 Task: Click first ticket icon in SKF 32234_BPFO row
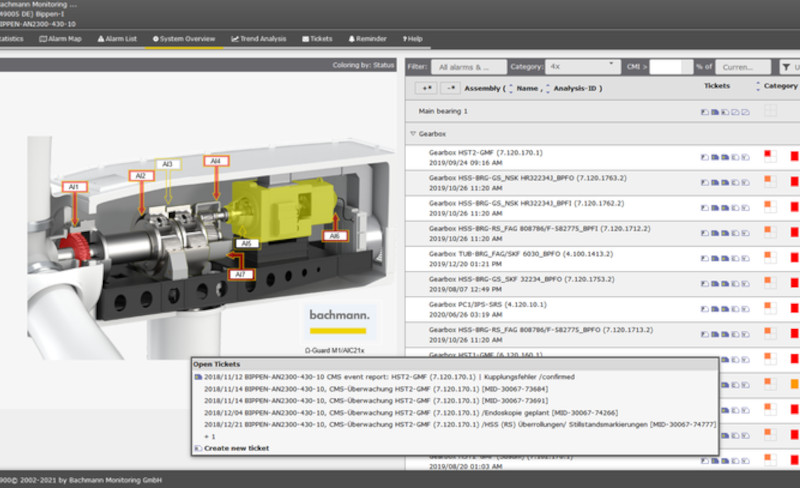pos(705,283)
